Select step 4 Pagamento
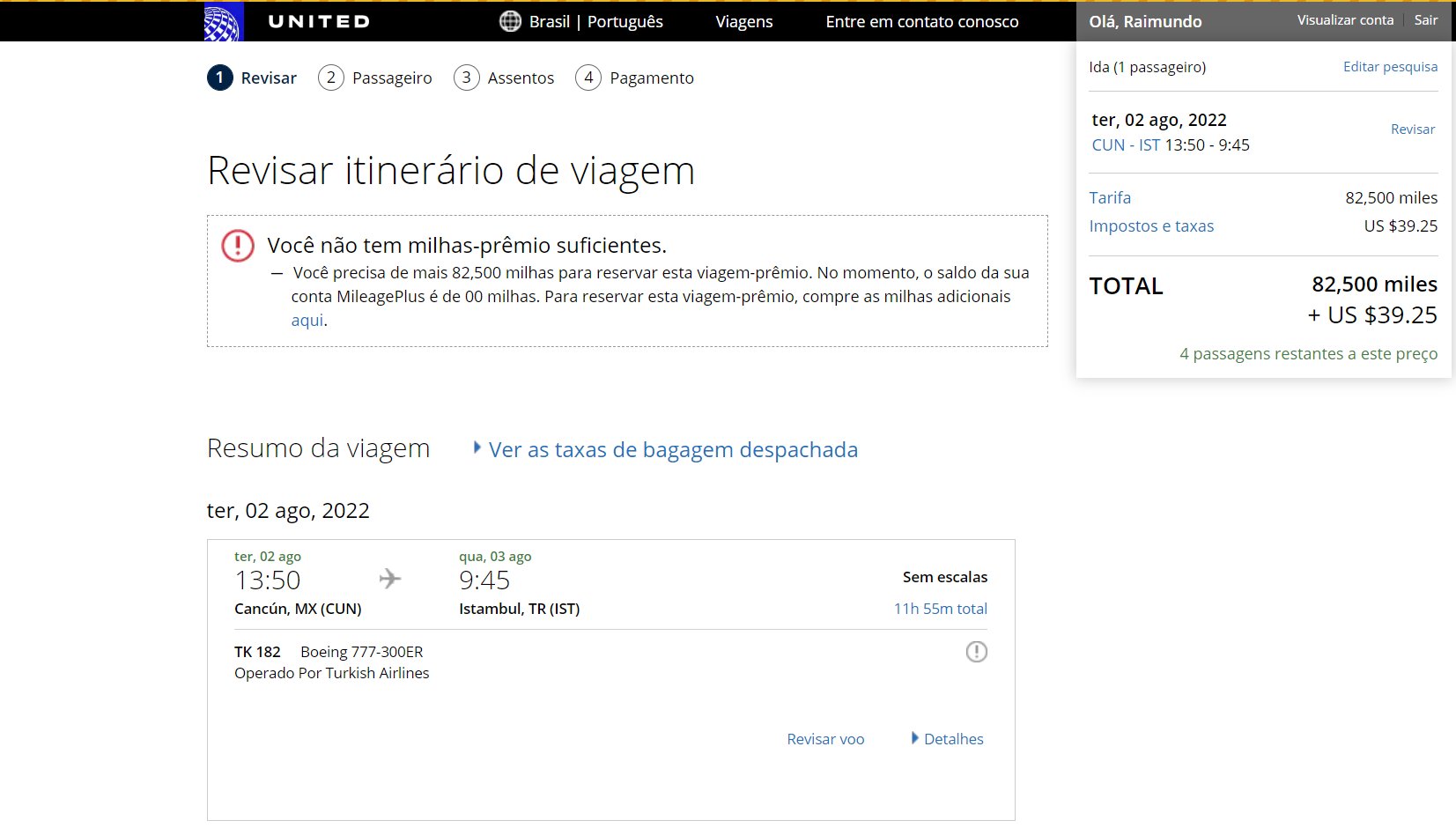The height and width of the screenshot is (828, 1456). pyautogui.click(x=634, y=78)
